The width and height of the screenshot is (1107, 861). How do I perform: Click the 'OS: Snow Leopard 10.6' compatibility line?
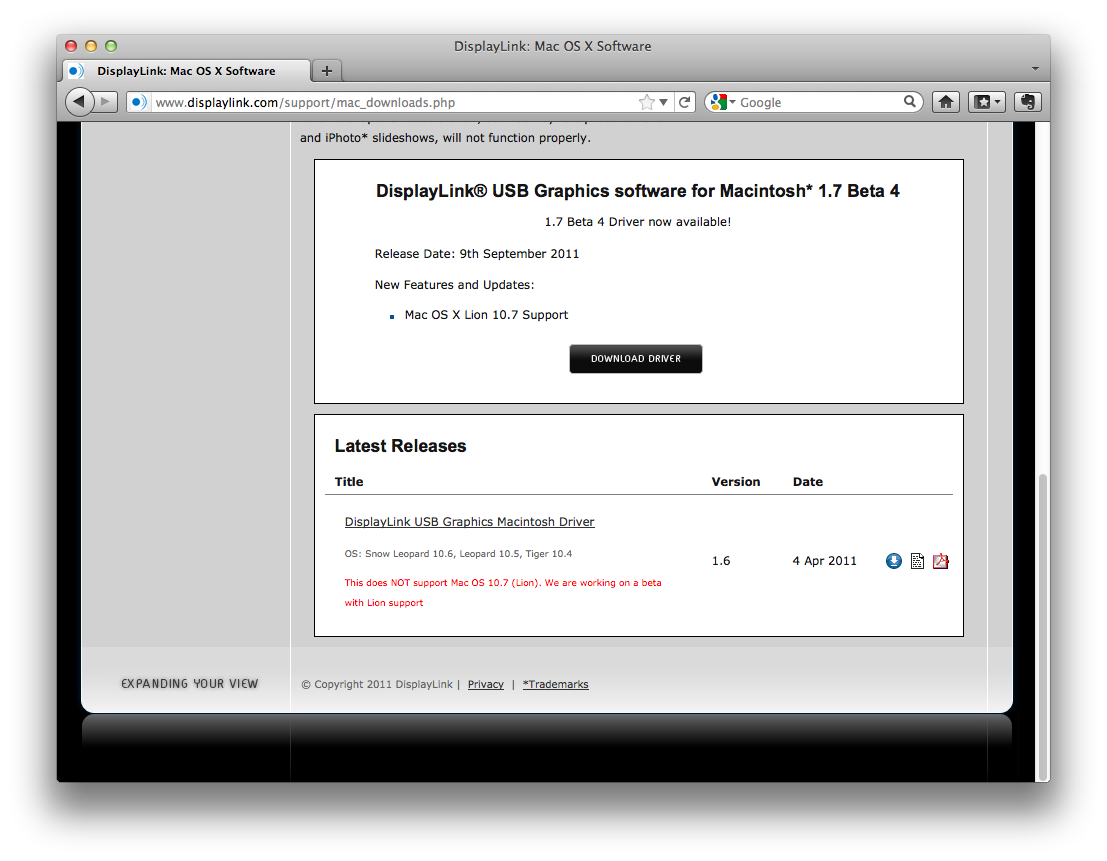[x=458, y=553]
